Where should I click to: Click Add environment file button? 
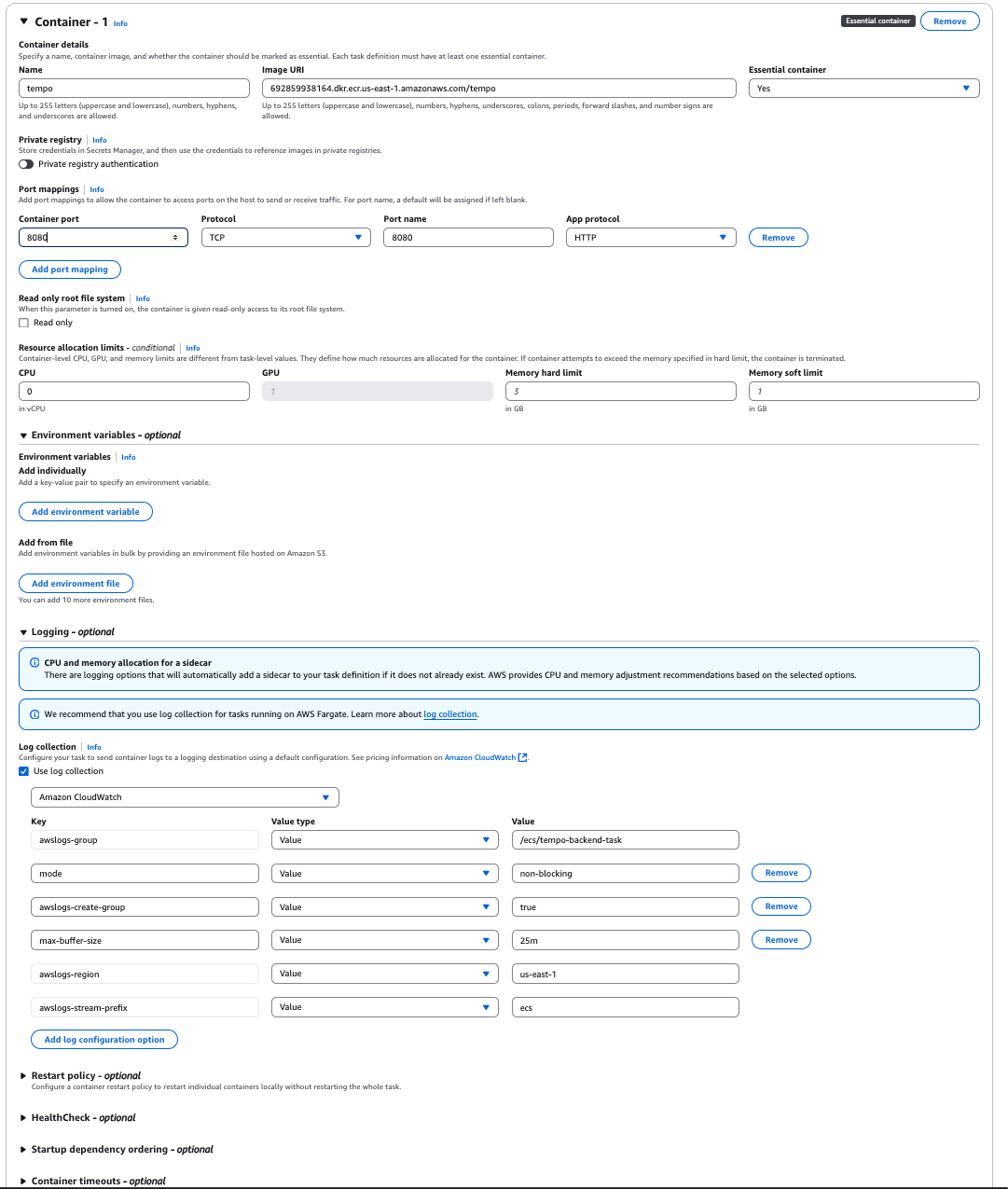click(x=76, y=584)
